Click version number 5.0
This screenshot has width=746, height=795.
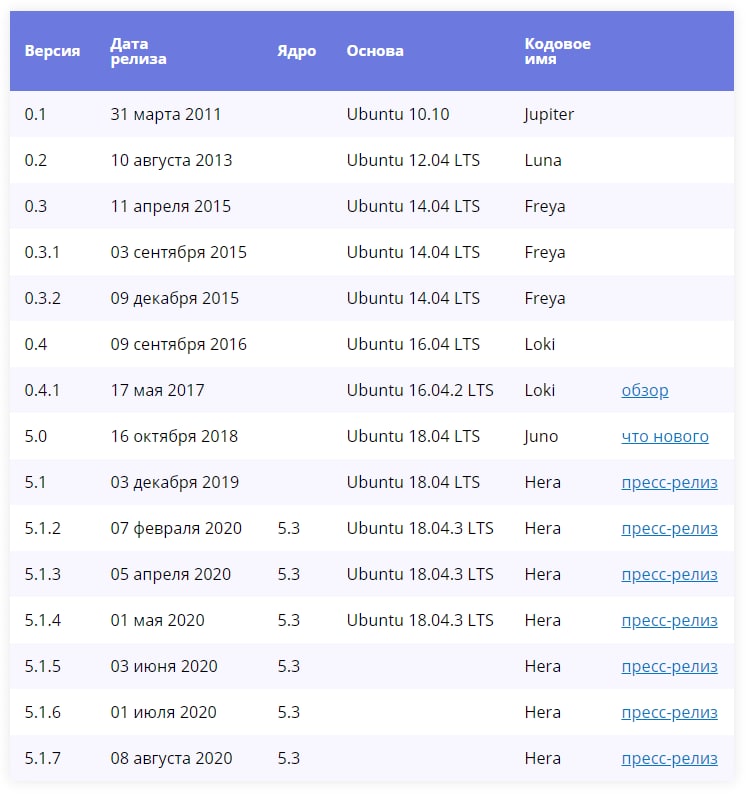pyautogui.click(x=35, y=436)
